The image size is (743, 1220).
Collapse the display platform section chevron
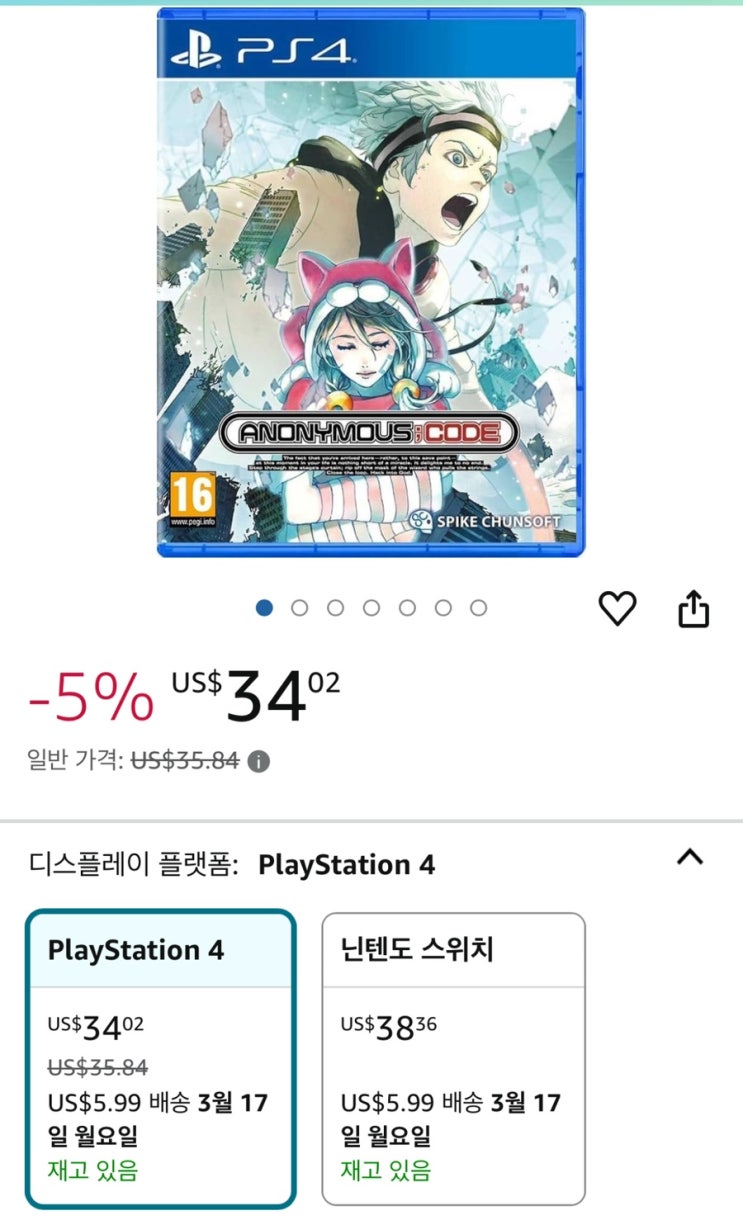(690, 857)
